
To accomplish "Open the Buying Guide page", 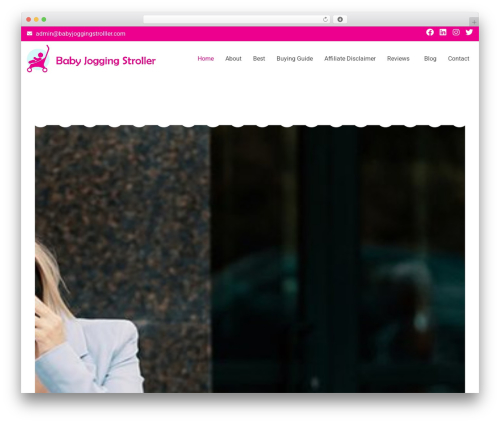I will point(295,59).
